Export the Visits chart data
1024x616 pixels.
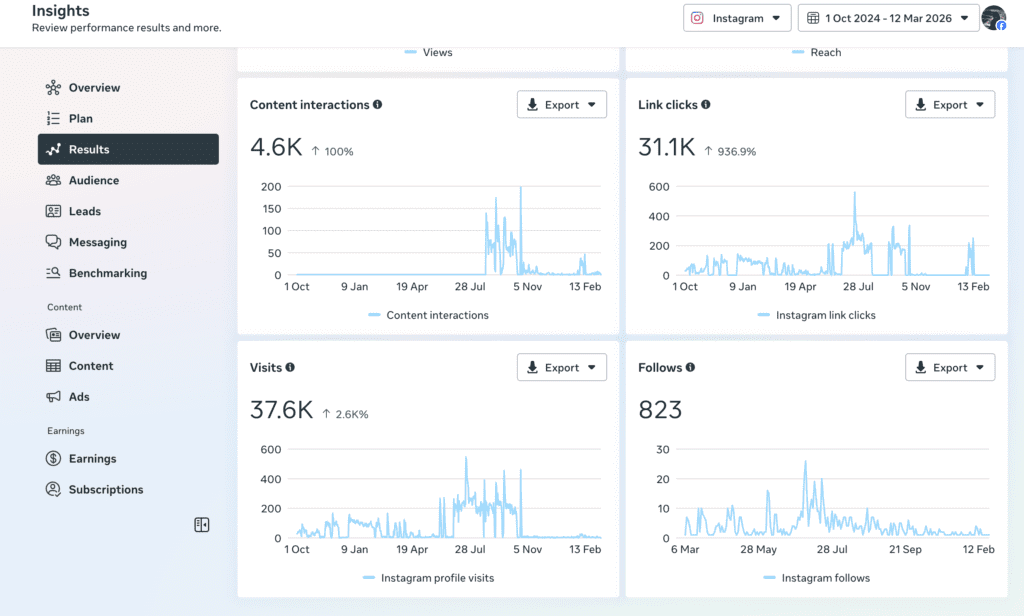[x=562, y=368]
